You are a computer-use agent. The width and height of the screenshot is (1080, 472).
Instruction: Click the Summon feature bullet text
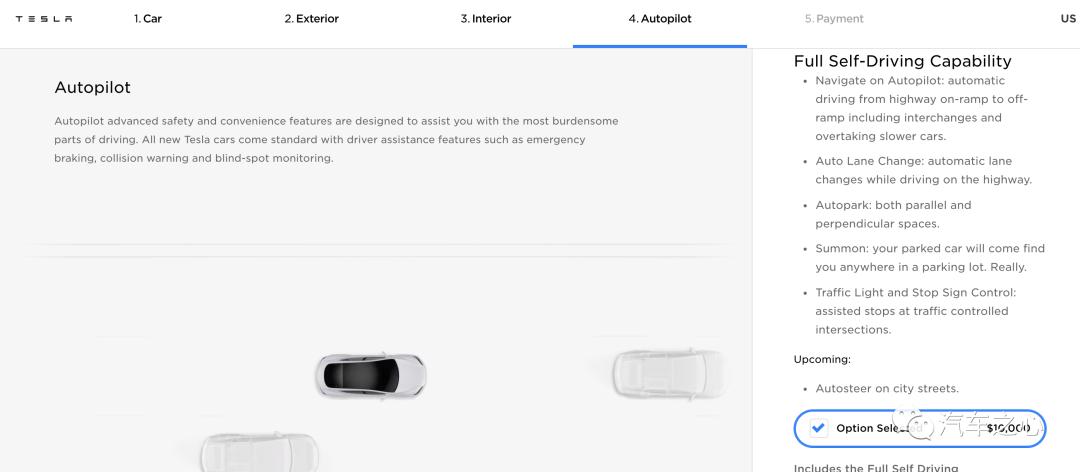tap(930, 258)
